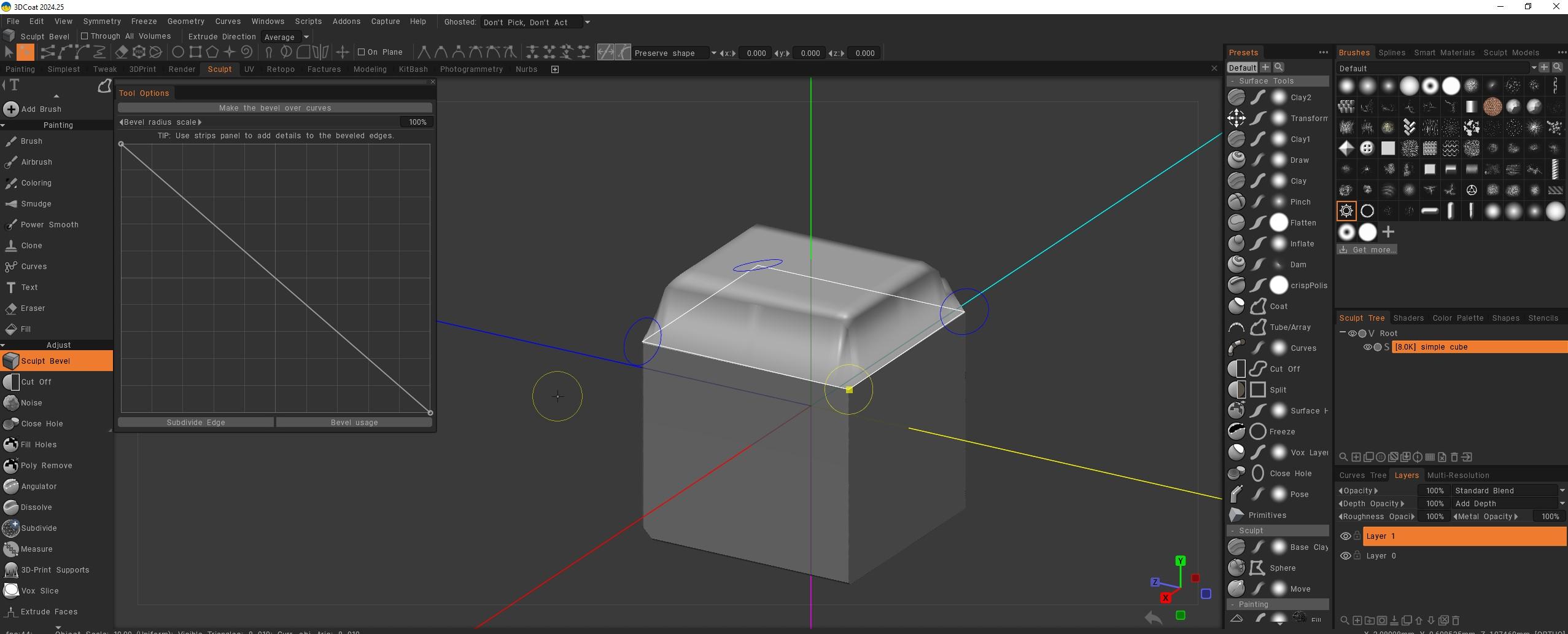Select the Vox Slice tool
1568x634 pixels.
point(39,590)
